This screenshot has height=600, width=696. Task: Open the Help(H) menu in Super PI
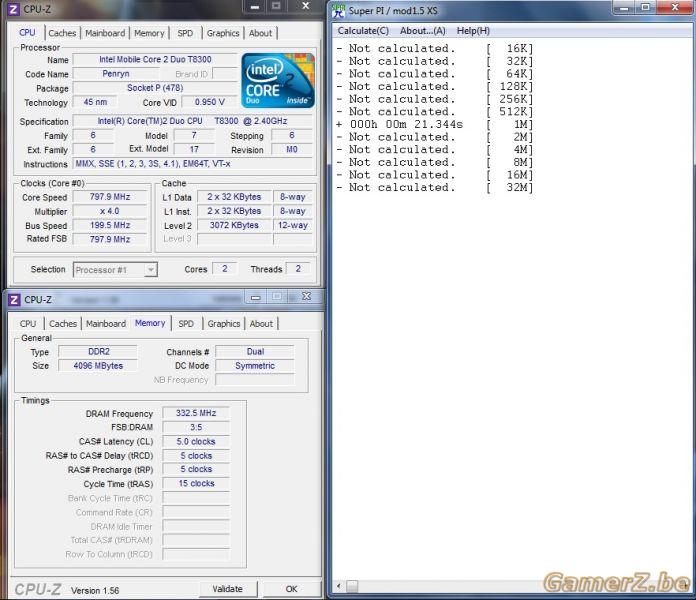coord(473,31)
